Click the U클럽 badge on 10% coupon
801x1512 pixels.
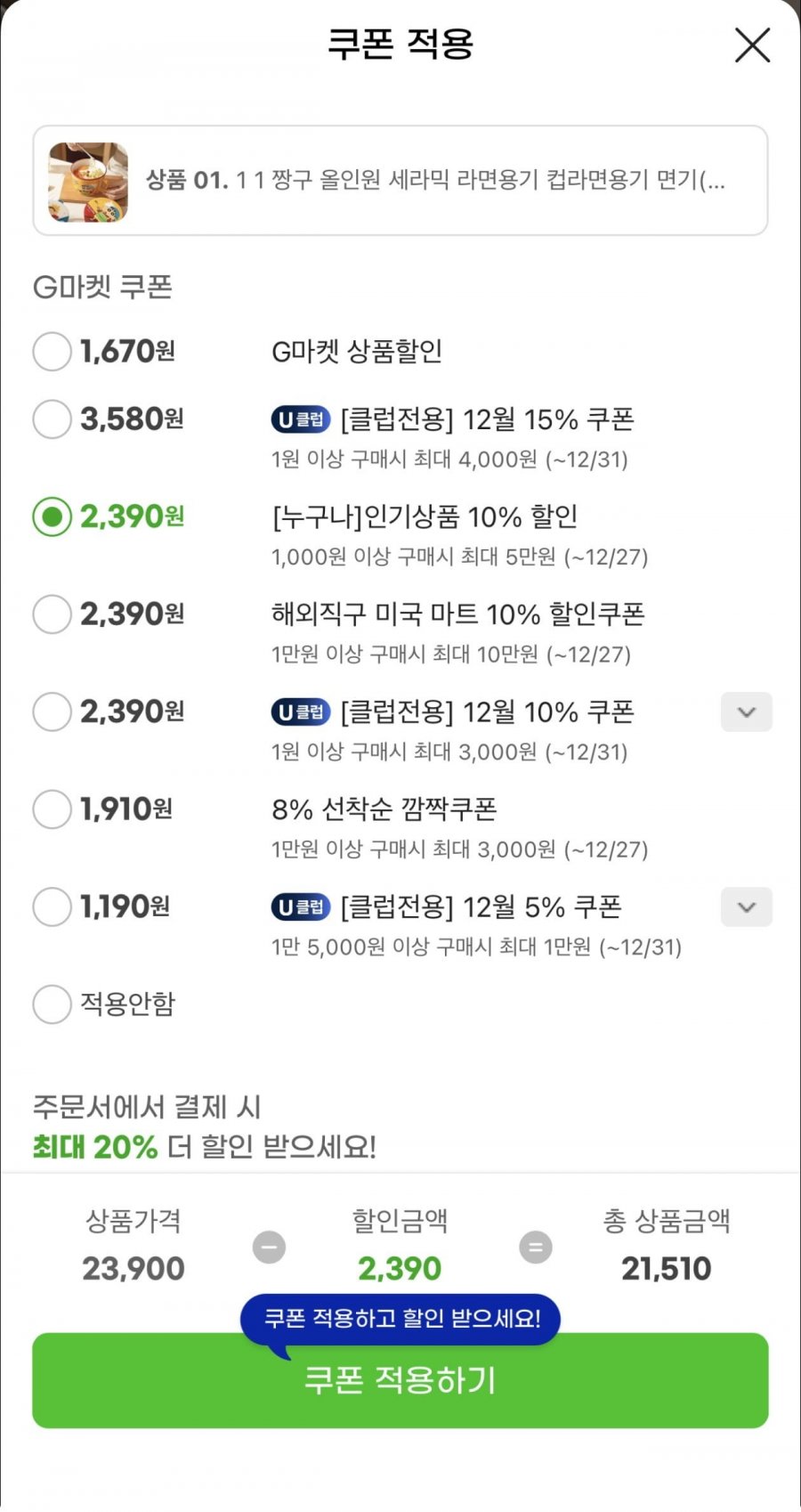(x=301, y=712)
